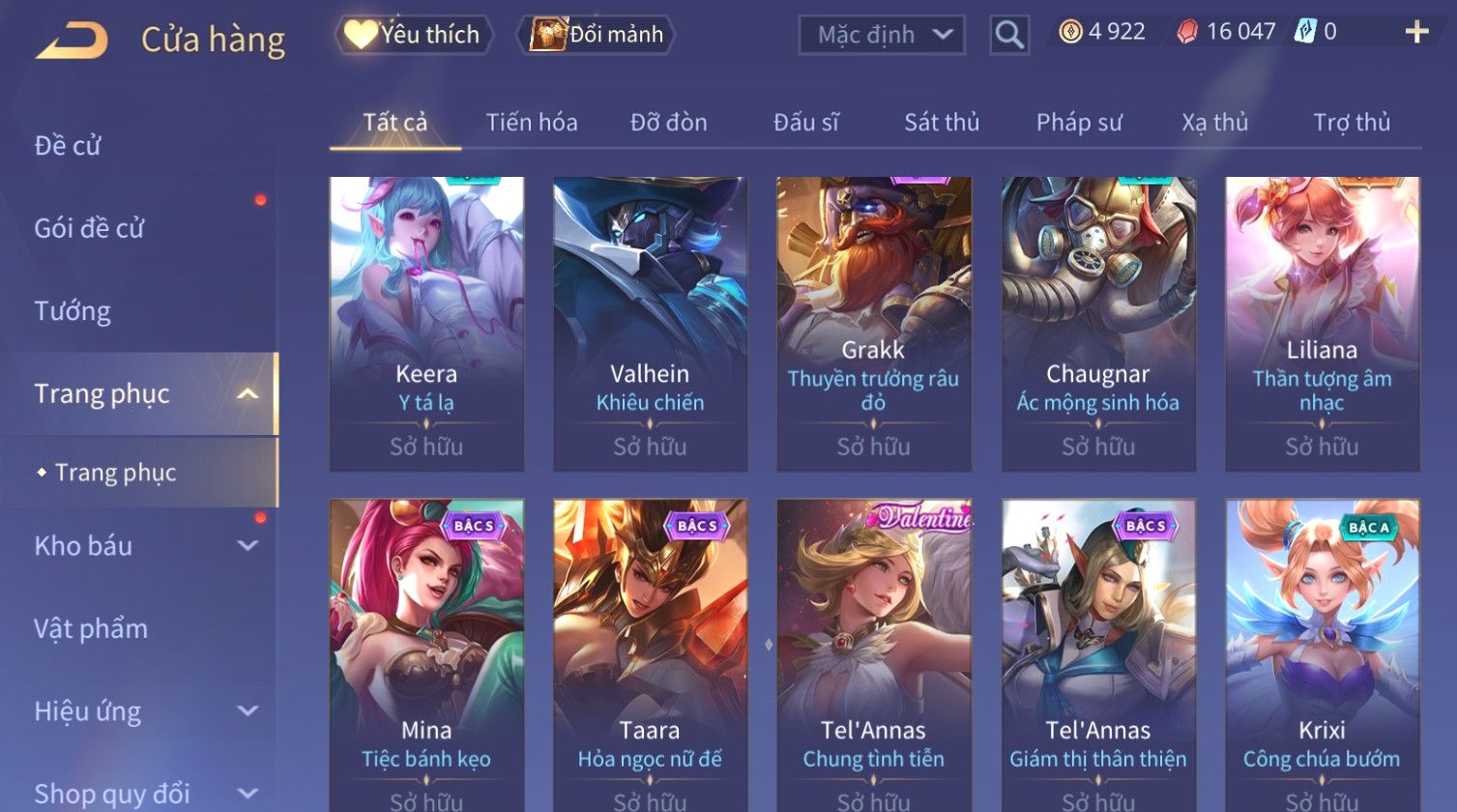Open Đổi mảnh chest exchange button
The width and height of the screenshot is (1457, 812).
597,35
